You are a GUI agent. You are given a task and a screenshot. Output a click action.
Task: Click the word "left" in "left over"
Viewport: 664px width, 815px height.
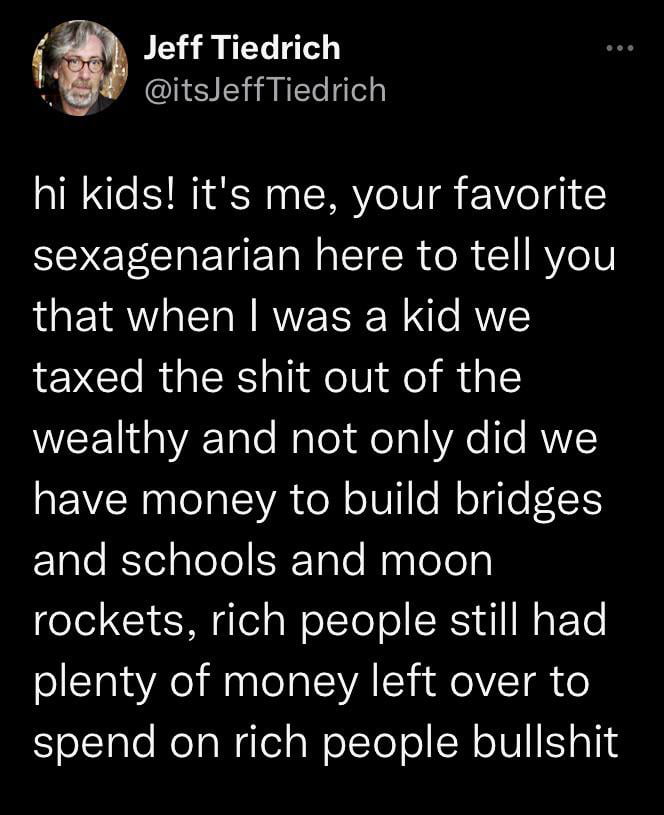403,682
